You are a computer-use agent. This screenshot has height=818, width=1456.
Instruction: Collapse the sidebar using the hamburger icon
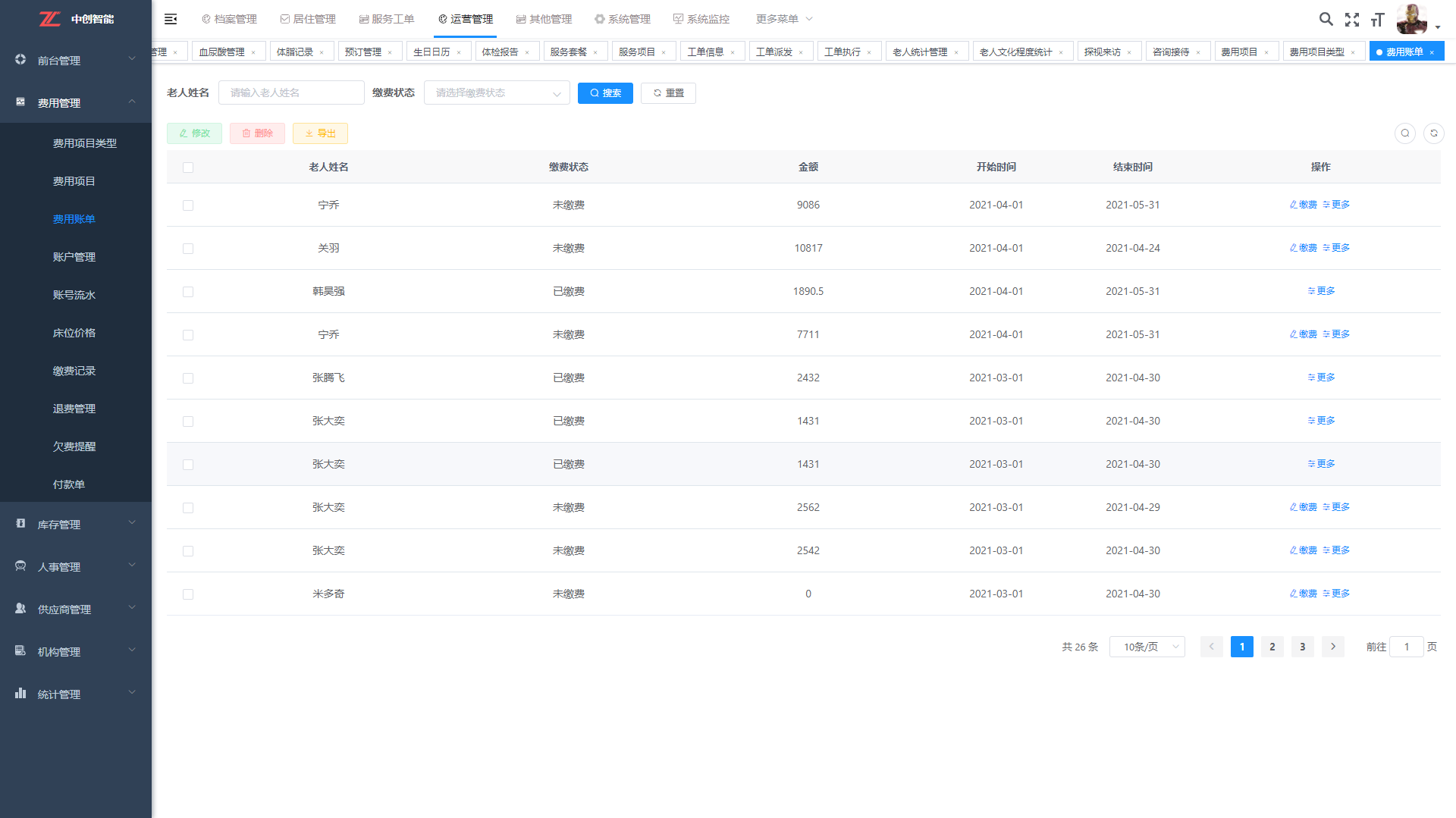tap(171, 19)
